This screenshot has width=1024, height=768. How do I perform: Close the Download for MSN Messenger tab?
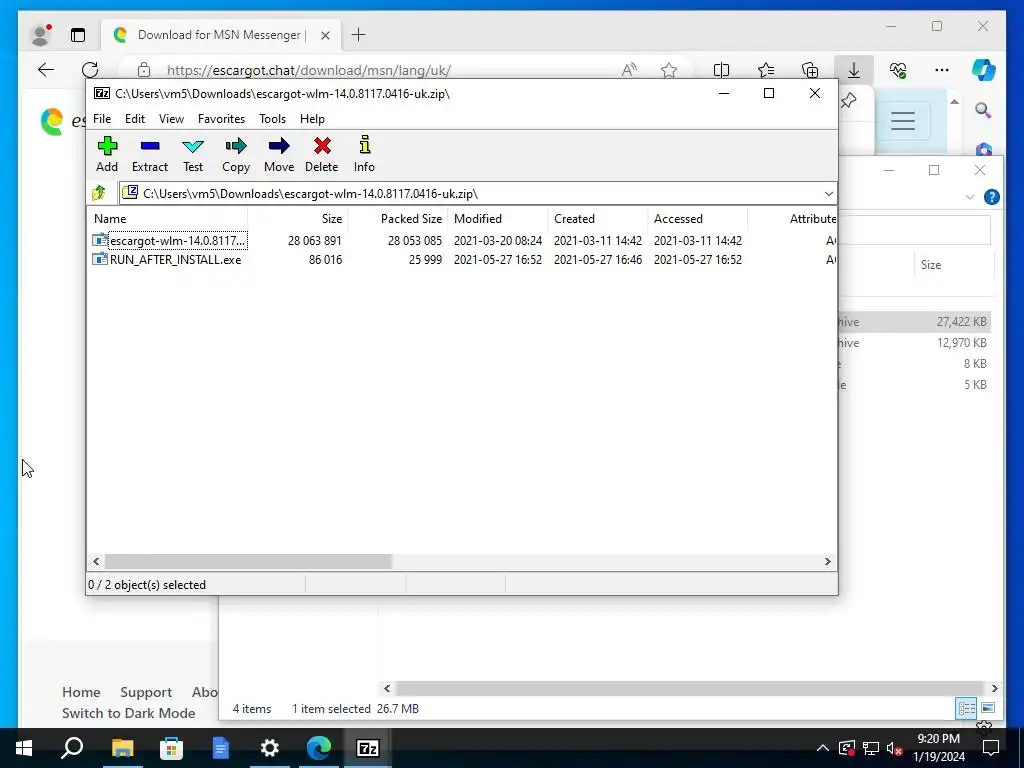325,35
